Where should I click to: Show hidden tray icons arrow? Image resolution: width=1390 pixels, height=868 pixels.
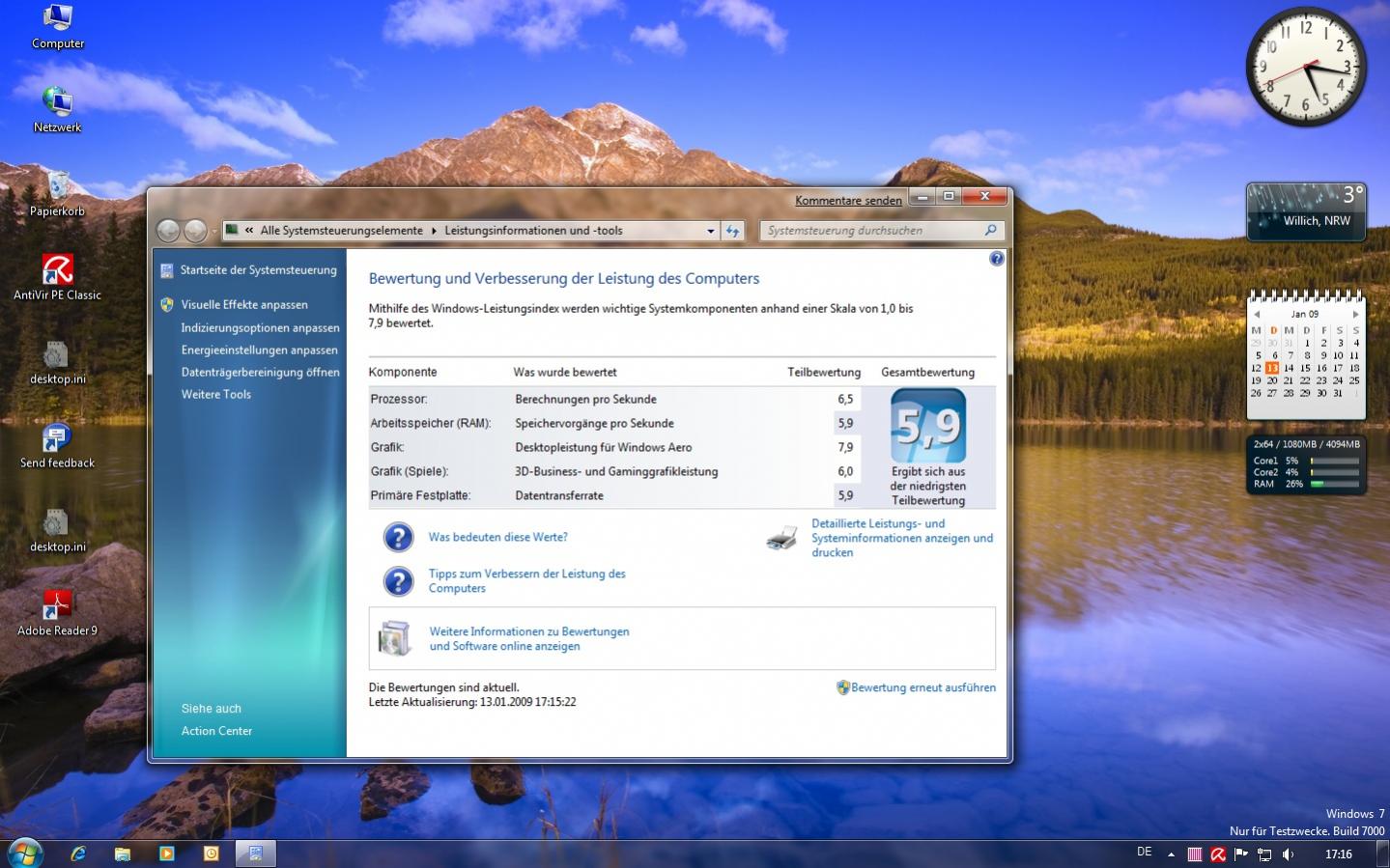pos(1171,854)
